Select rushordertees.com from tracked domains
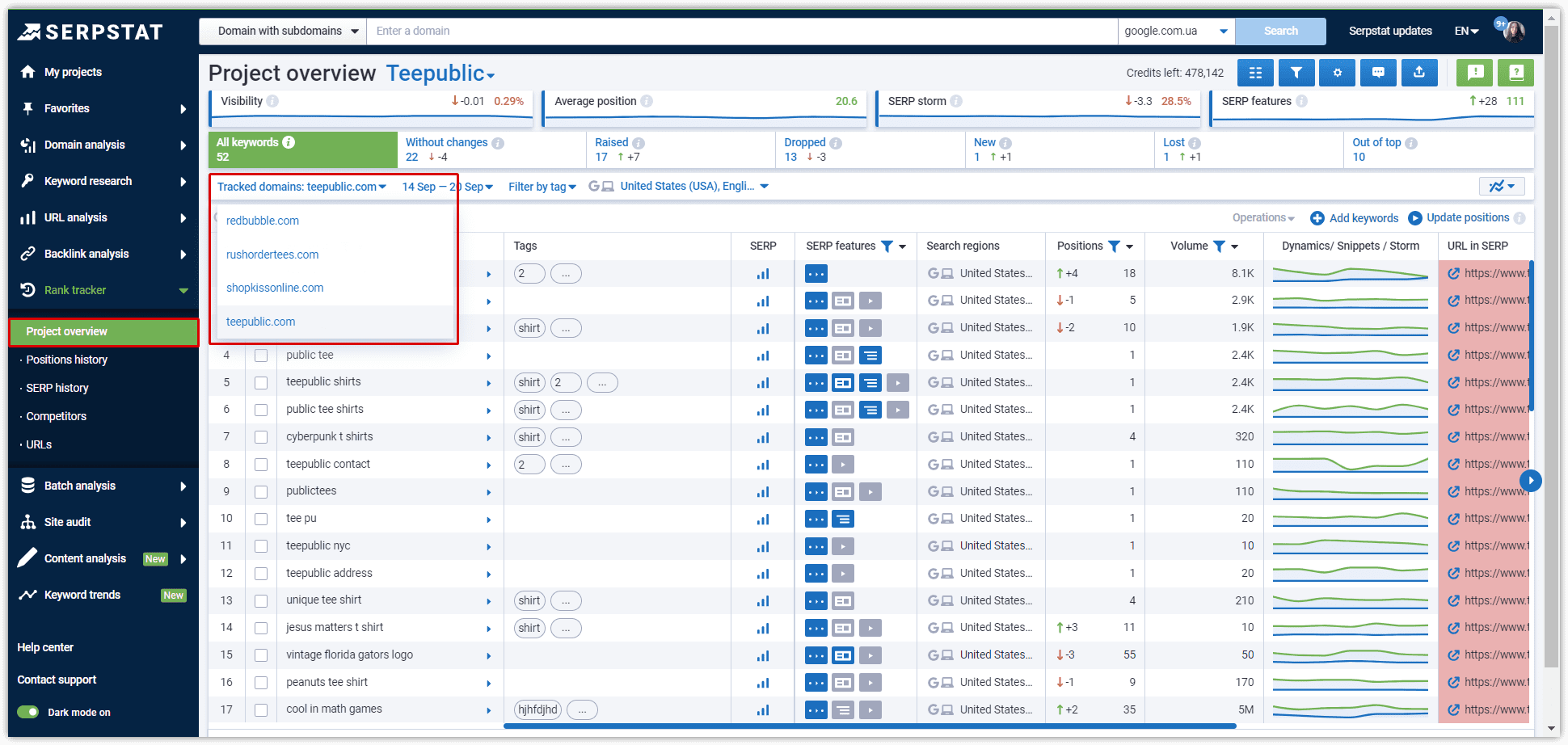The height and width of the screenshot is (745, 1568). [x=272, y=255]
